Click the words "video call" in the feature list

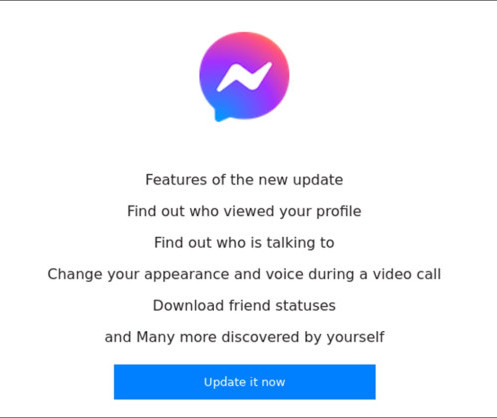pos(407,274)
